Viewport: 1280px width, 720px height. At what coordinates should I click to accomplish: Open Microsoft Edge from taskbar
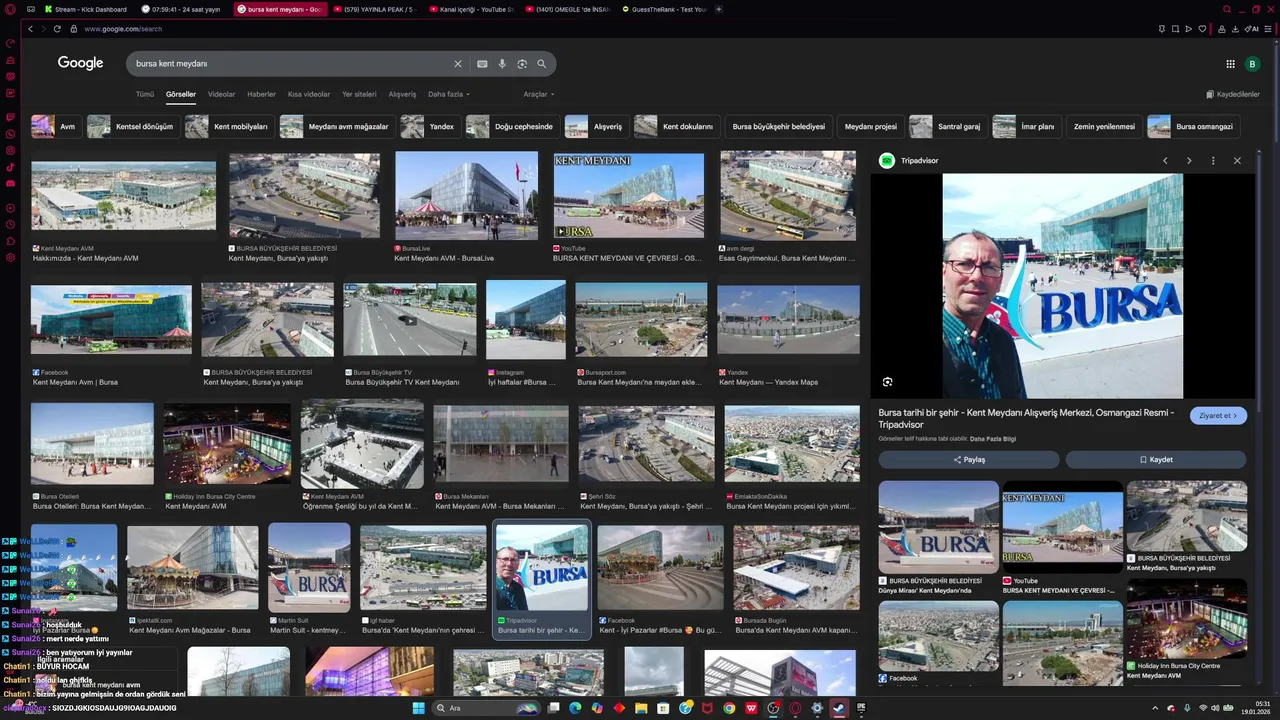(x=575, y=708)
